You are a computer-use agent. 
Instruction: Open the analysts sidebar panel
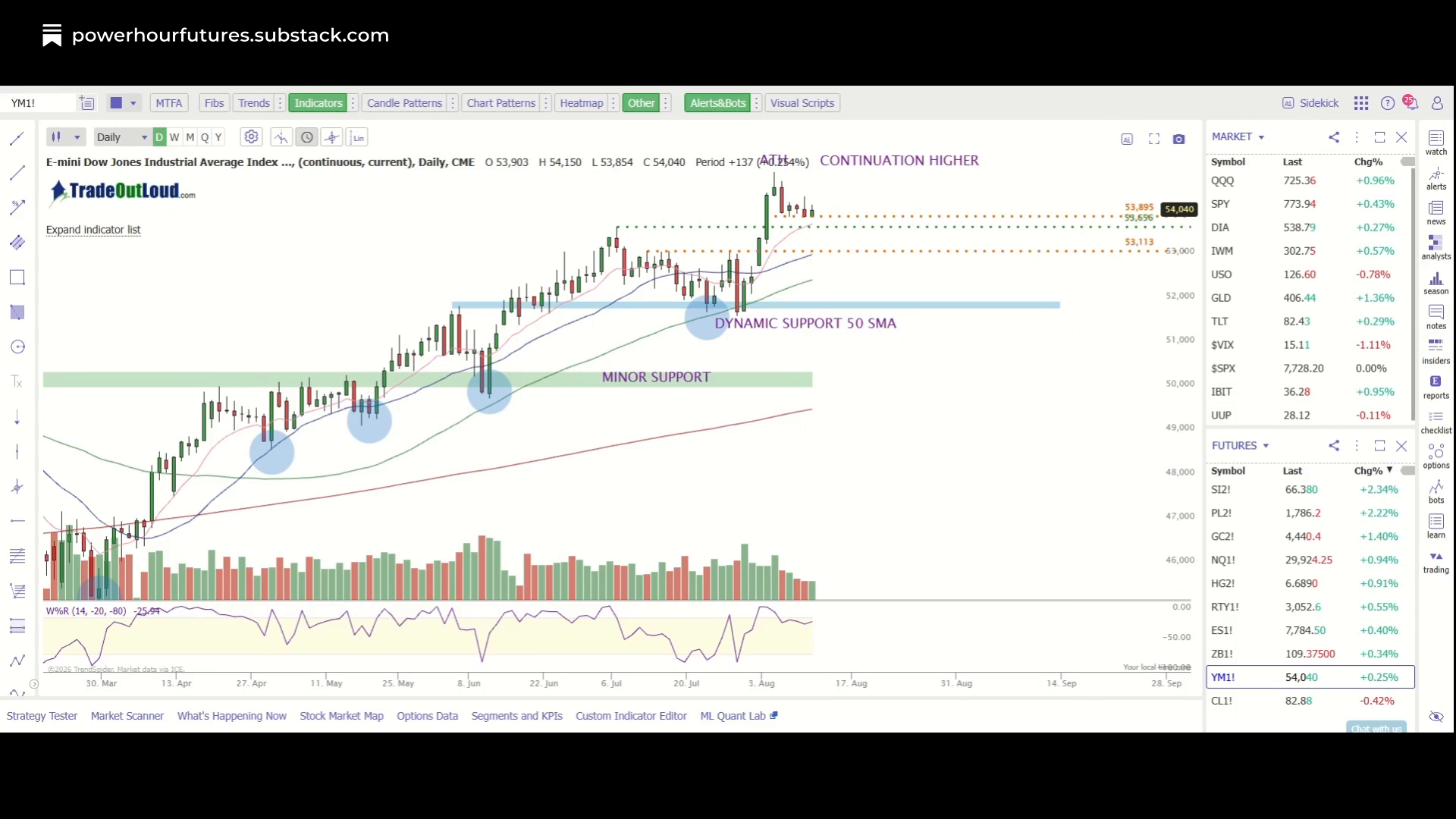pos(1436,248)
